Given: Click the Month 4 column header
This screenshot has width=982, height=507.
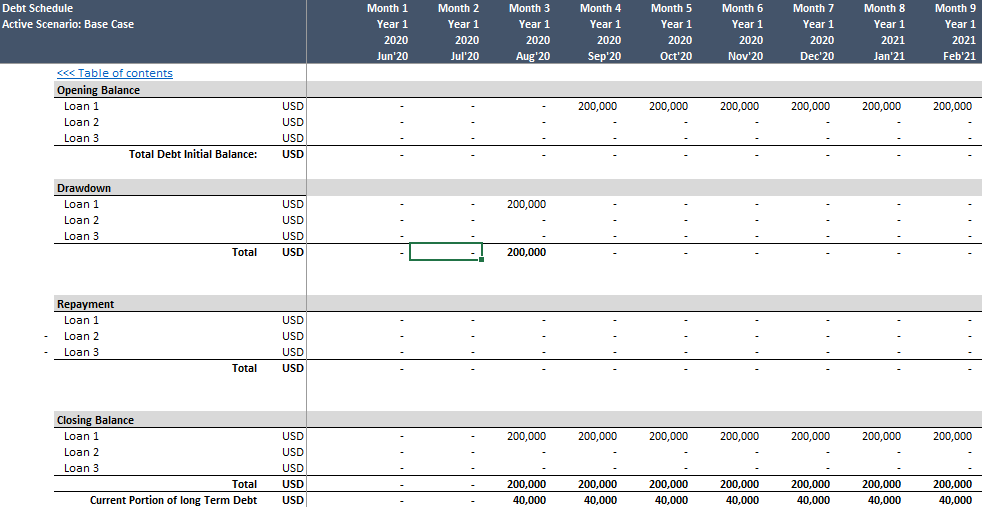Looking at the screenshot, I should tap(601, 8).
